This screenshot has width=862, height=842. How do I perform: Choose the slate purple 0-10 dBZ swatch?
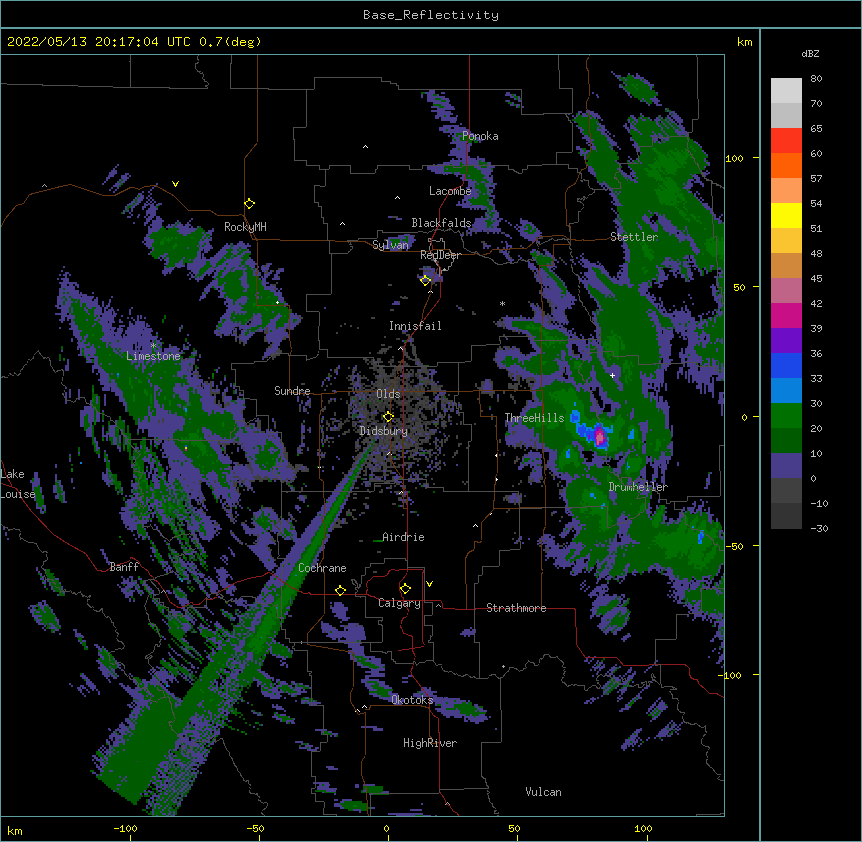coord(786,466)
